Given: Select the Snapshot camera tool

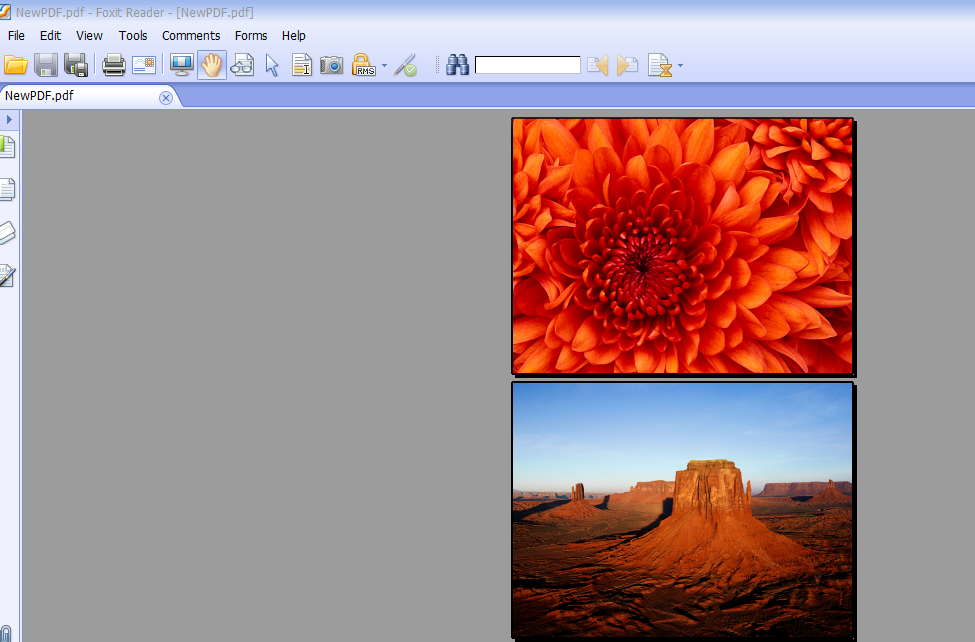Looking at the screenshot, I should pyautogui.click(x=331, y=65).
